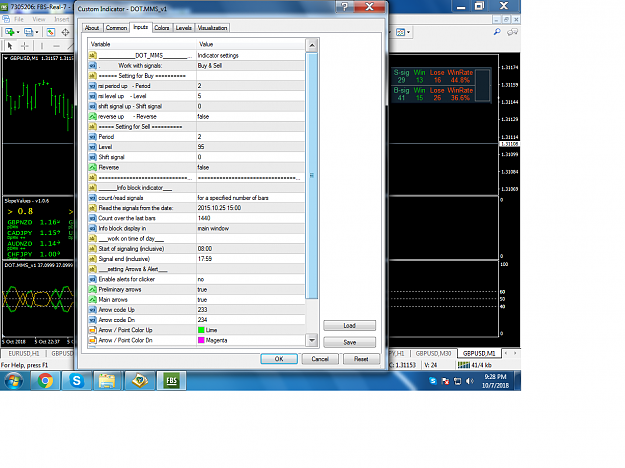Click the Load button
625x468 pixels.
[350, 326]
